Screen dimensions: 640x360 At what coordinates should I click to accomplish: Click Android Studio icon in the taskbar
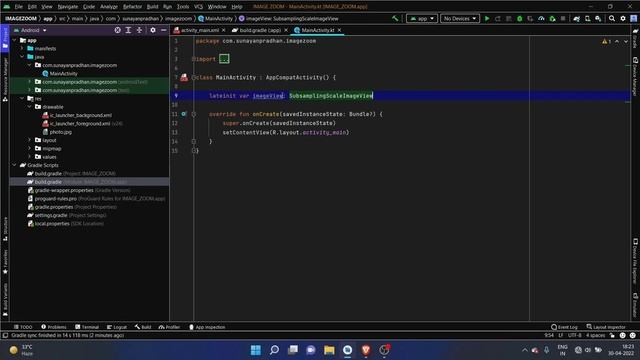pos(347,350)
